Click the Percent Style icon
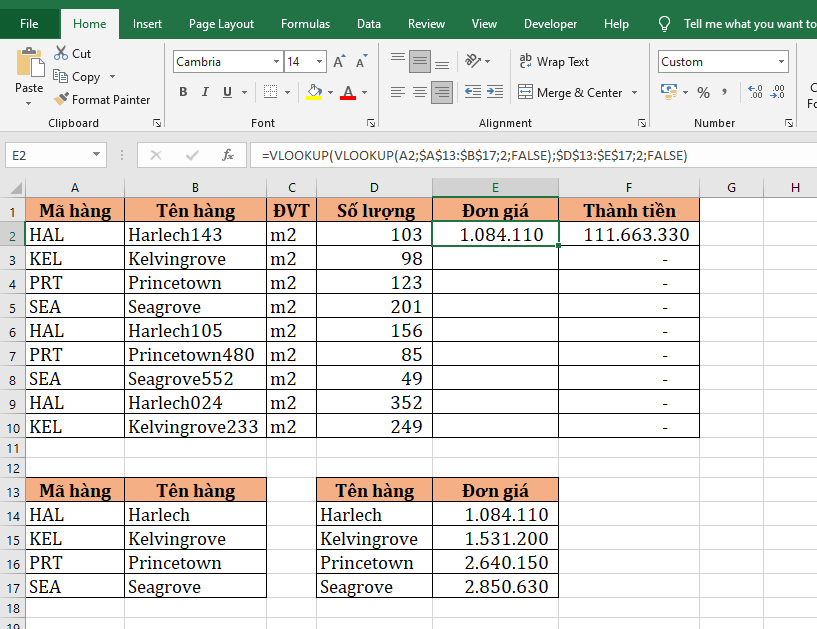The width and height of the screenshot is (817, 629). tap(703, 93)
